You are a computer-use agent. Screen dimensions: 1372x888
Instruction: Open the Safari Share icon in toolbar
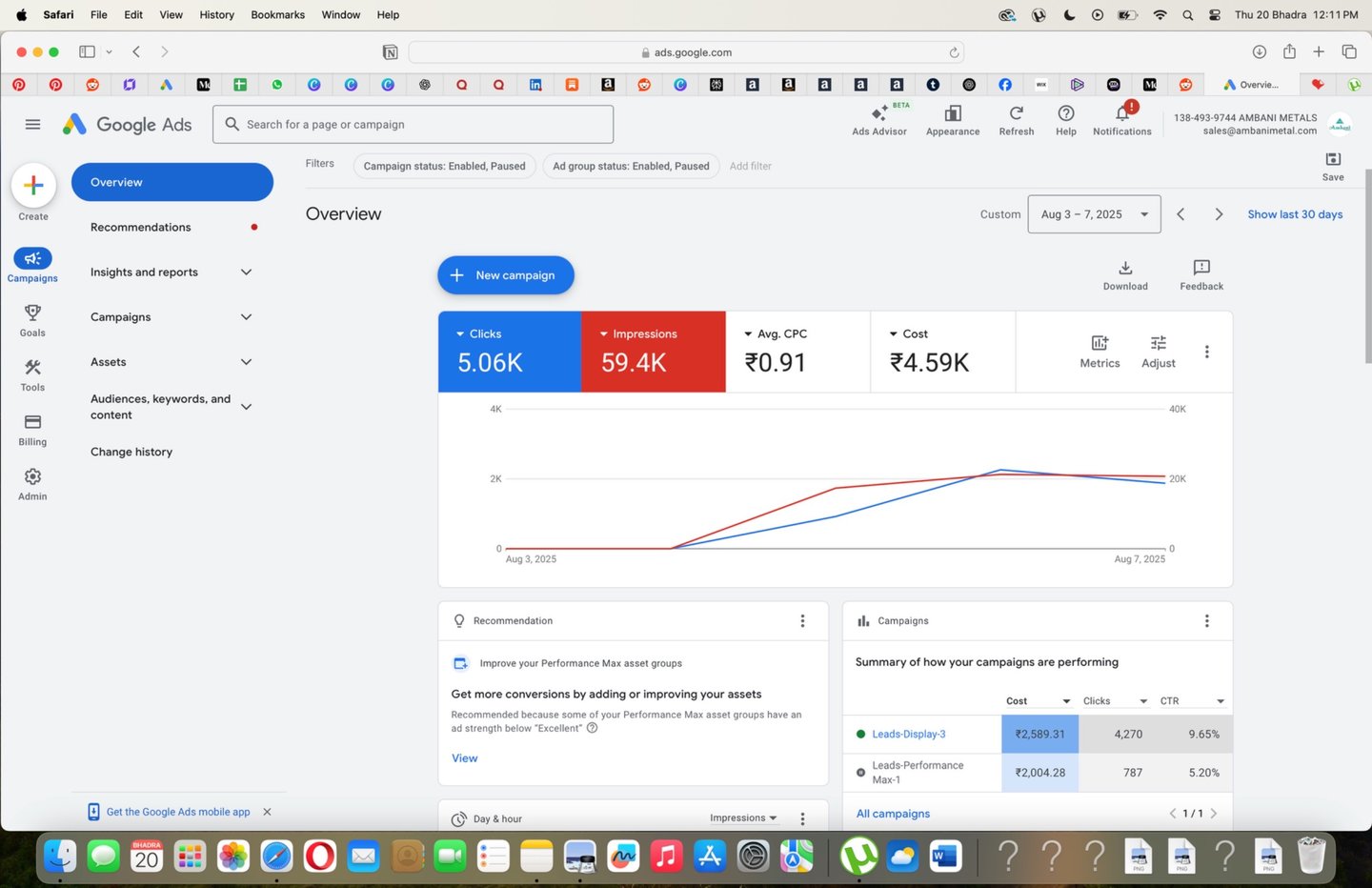click(x=1289, y=51)
